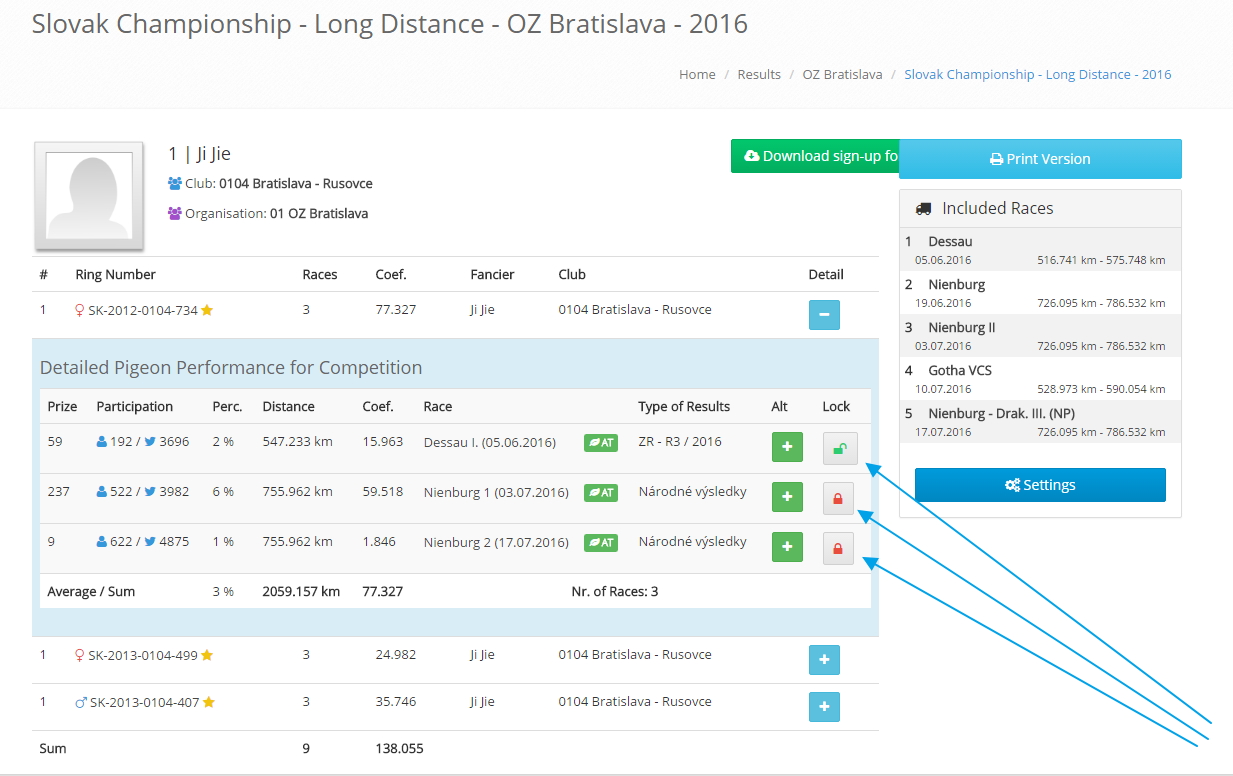1233x776 pixels.
Task: Click the Download sign-up form button
Action: click(815, 157)
